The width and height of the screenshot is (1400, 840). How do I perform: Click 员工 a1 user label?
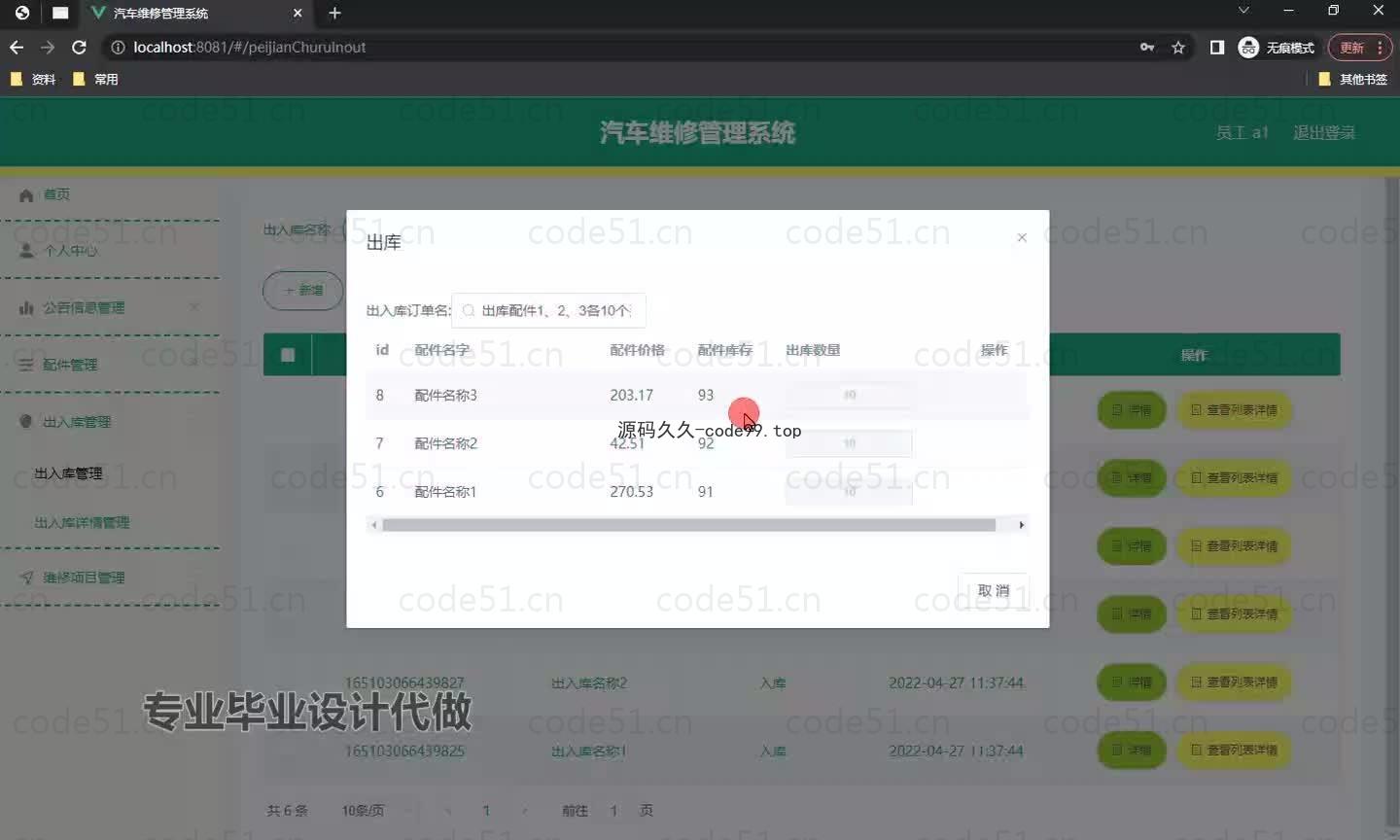(x=1242, y=132)
